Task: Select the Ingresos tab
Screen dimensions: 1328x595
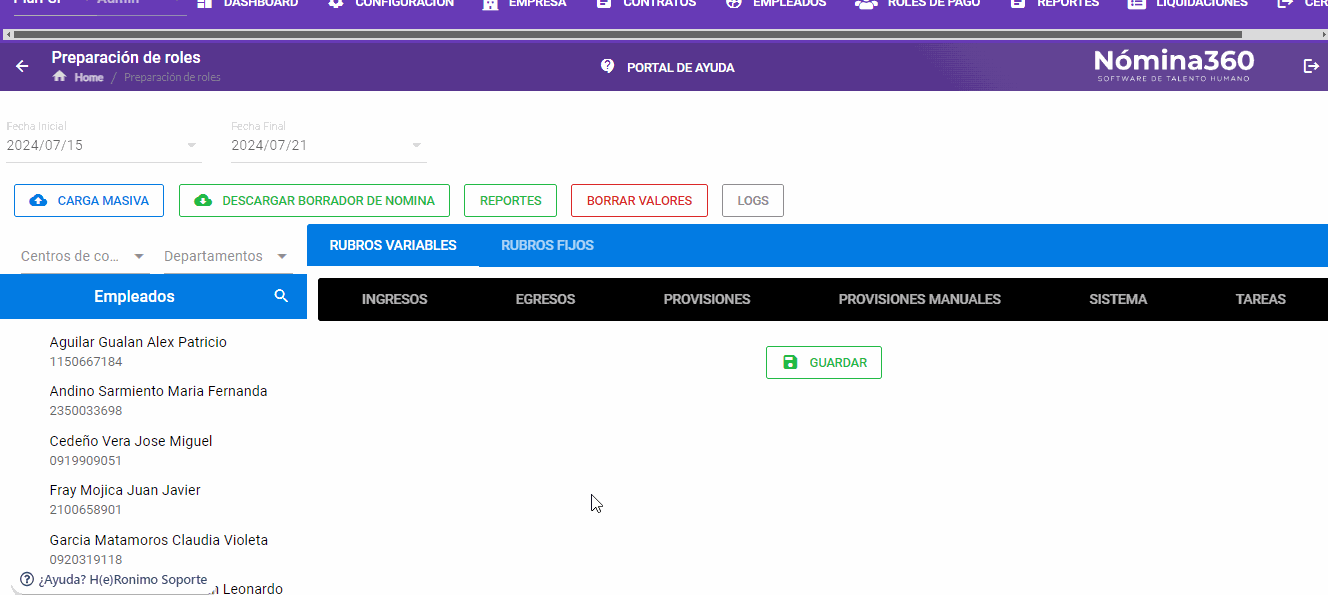Action: (394, 299)
